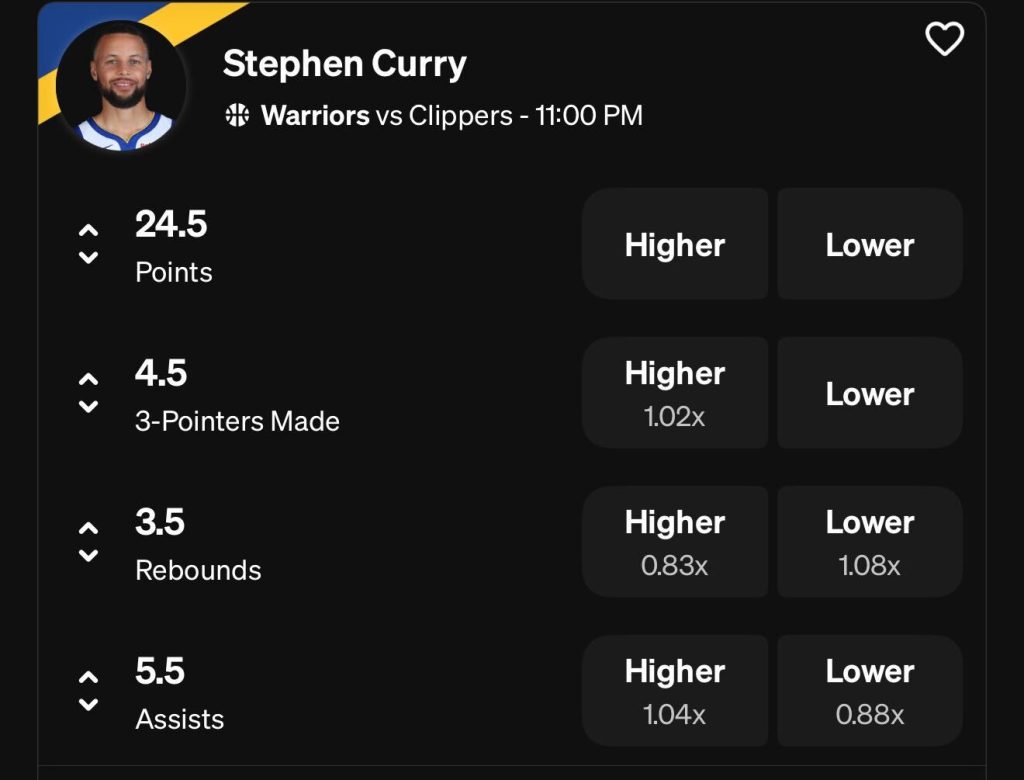Choose Lower at 0.88x for Assists
The height and width of the screenshot is (780, 1024).
(x=869, y=690)
